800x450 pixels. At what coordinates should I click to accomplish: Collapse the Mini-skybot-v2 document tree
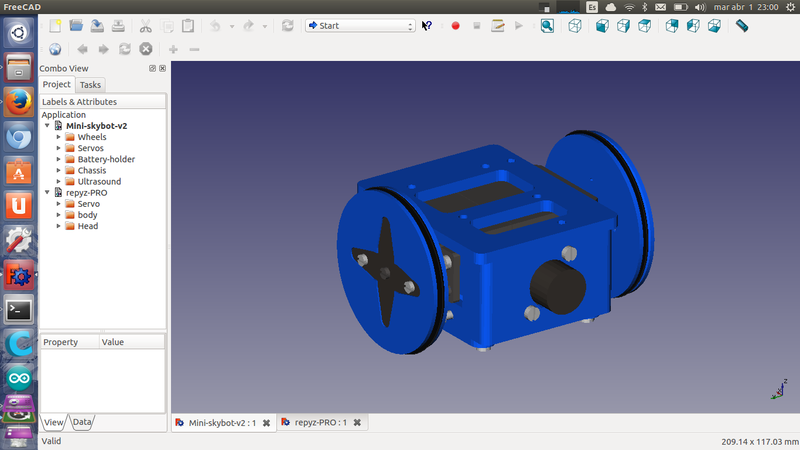[47, 126]
